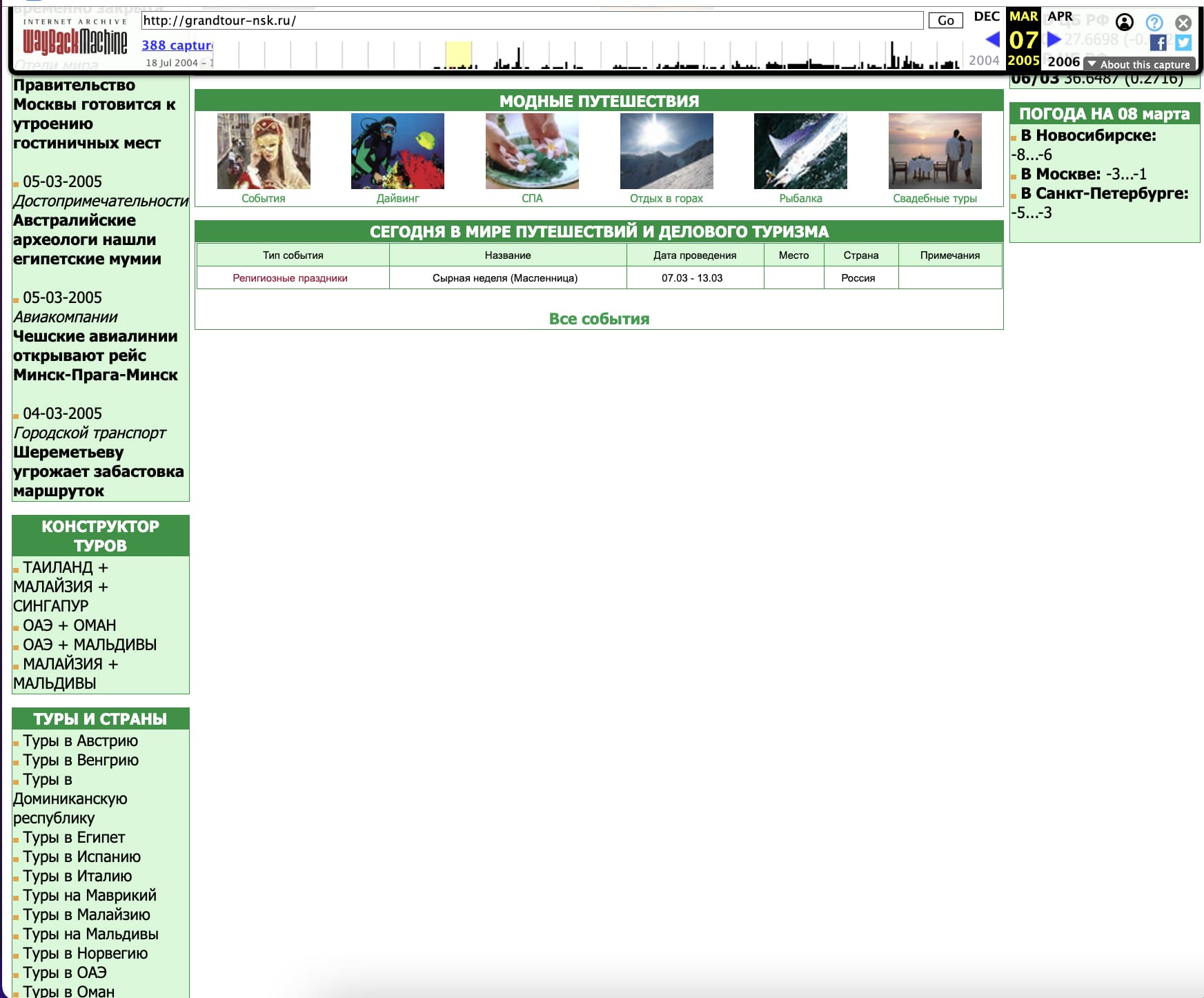Viewport: 1204px width, 998px height.
Task: Open Туры в Малайзию
Action: (86, 914)
